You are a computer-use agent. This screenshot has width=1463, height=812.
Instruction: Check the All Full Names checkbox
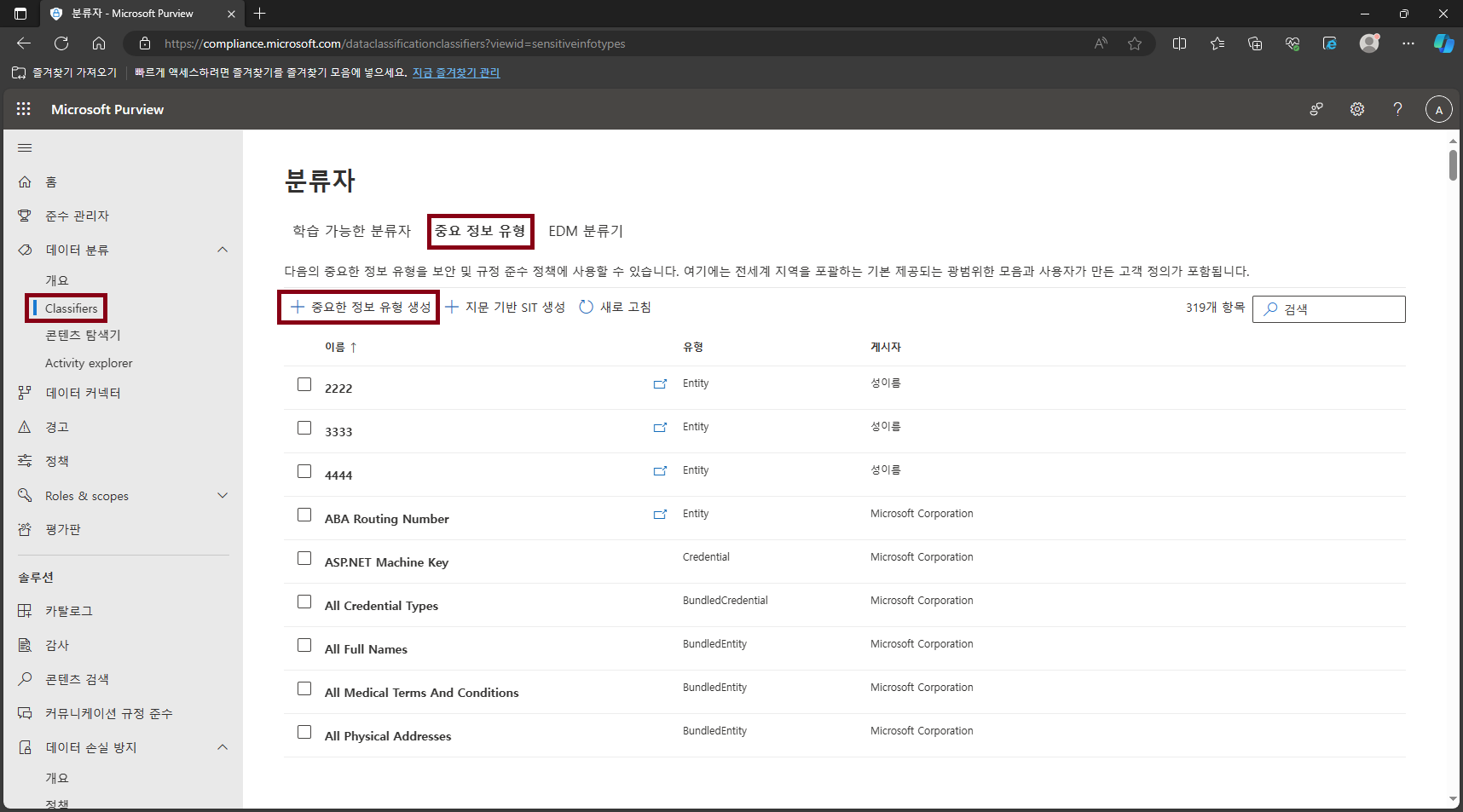pyautogui.click(x=304, y=645)
